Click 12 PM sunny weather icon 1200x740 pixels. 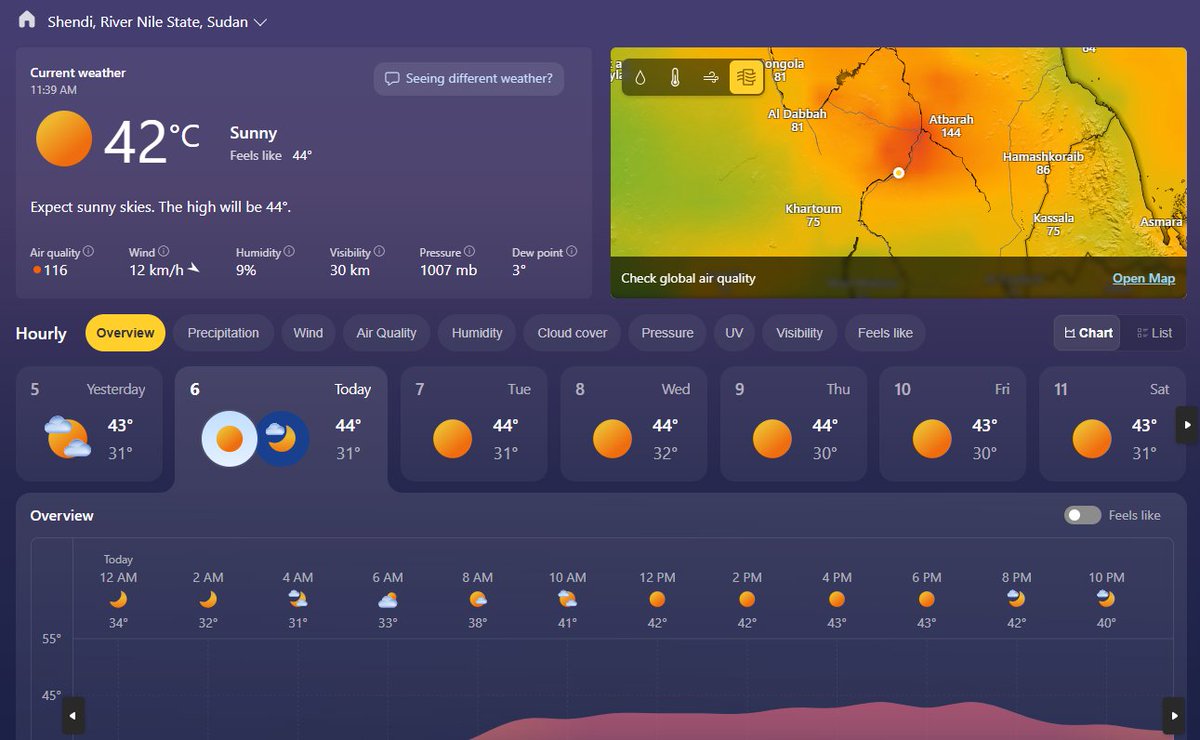[657, 599]
